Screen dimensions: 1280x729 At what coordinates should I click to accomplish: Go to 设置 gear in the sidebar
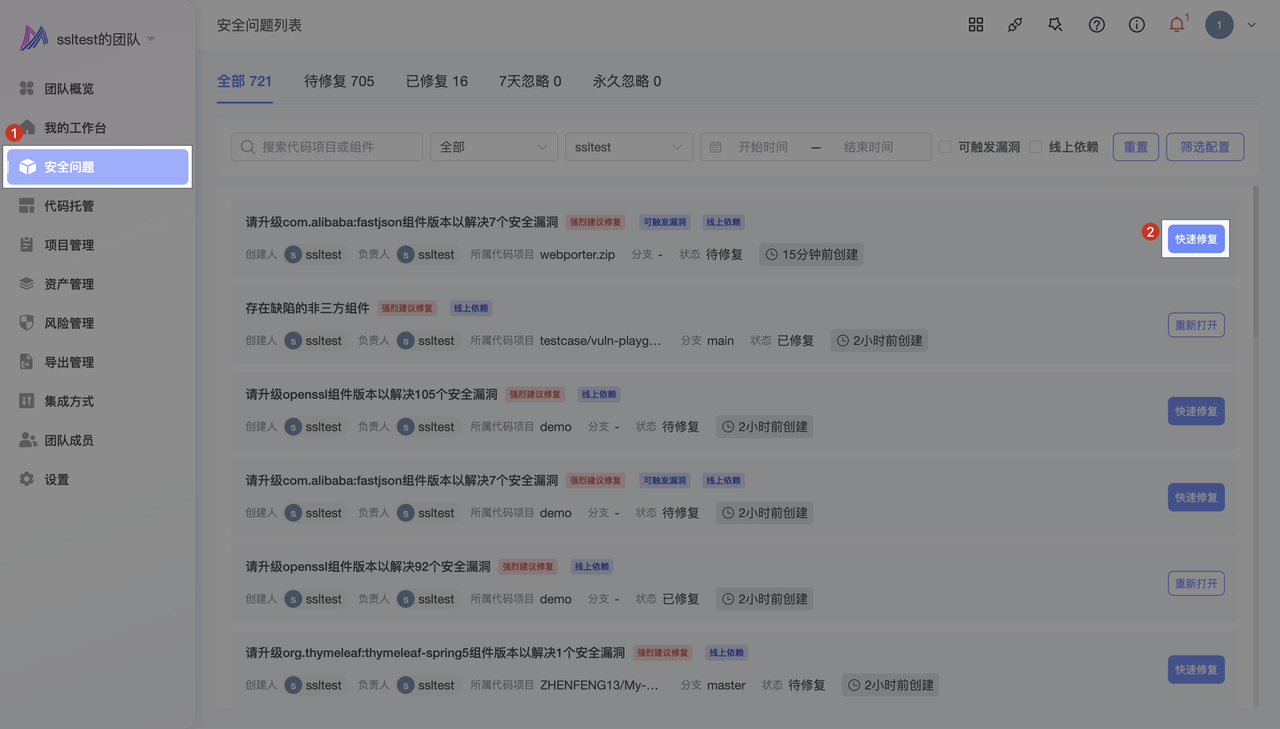56,480
